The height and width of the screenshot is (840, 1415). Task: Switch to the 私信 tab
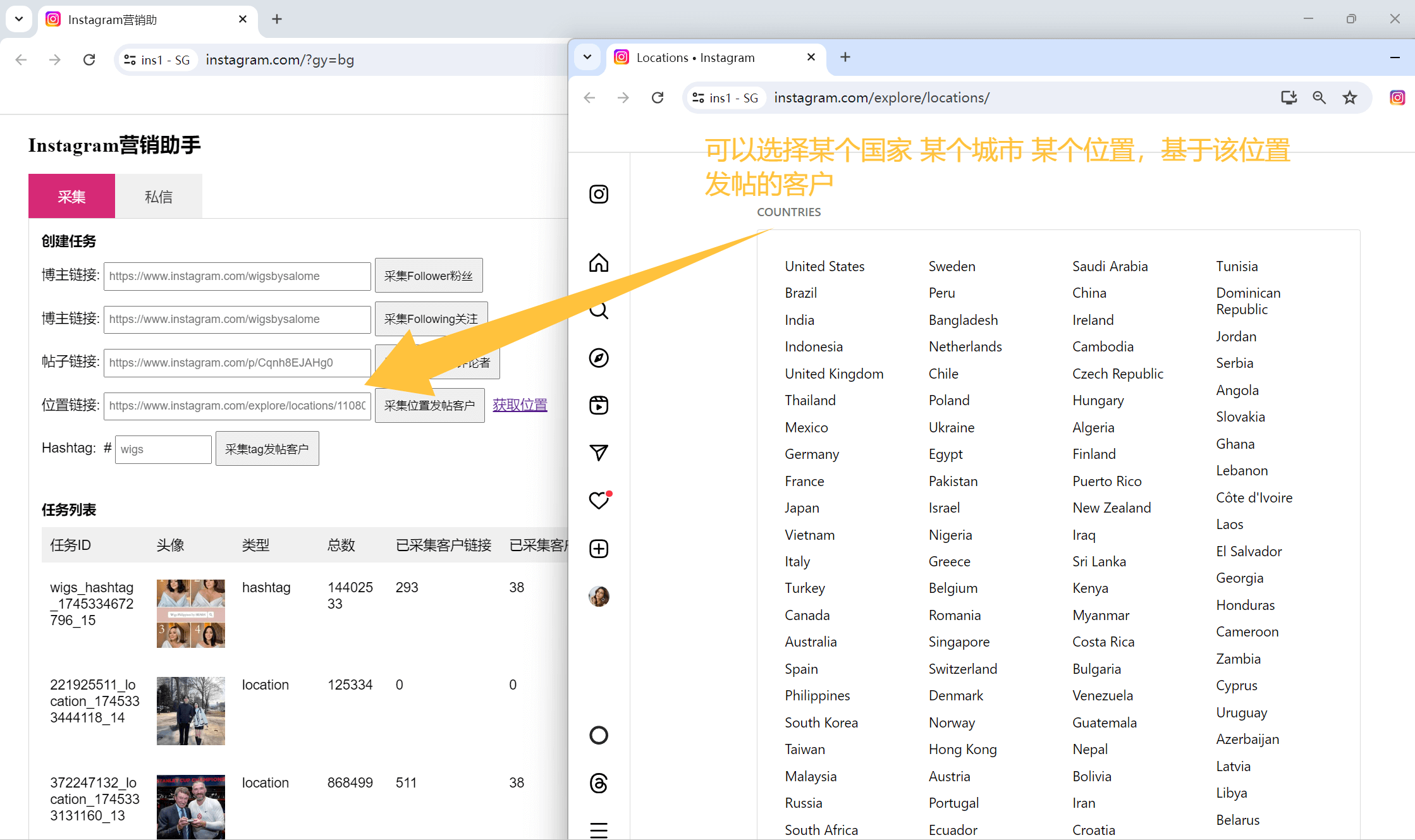[x=159, y=197]
